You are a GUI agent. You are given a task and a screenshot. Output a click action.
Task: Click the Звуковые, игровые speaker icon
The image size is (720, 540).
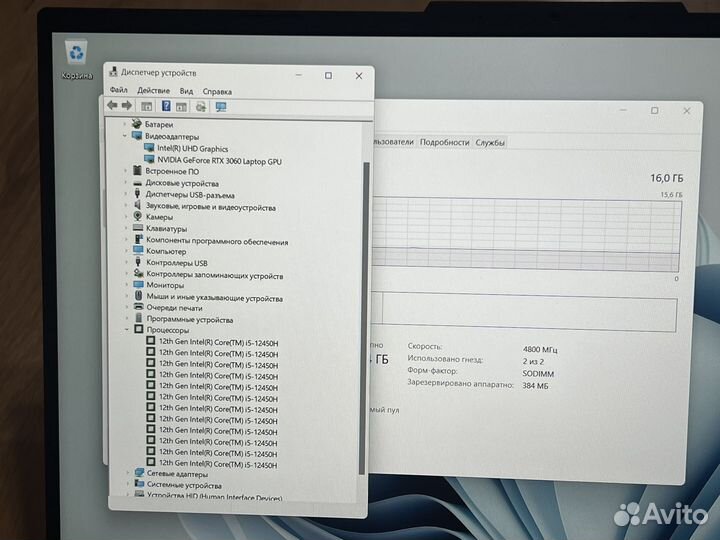tap(137, 205)
